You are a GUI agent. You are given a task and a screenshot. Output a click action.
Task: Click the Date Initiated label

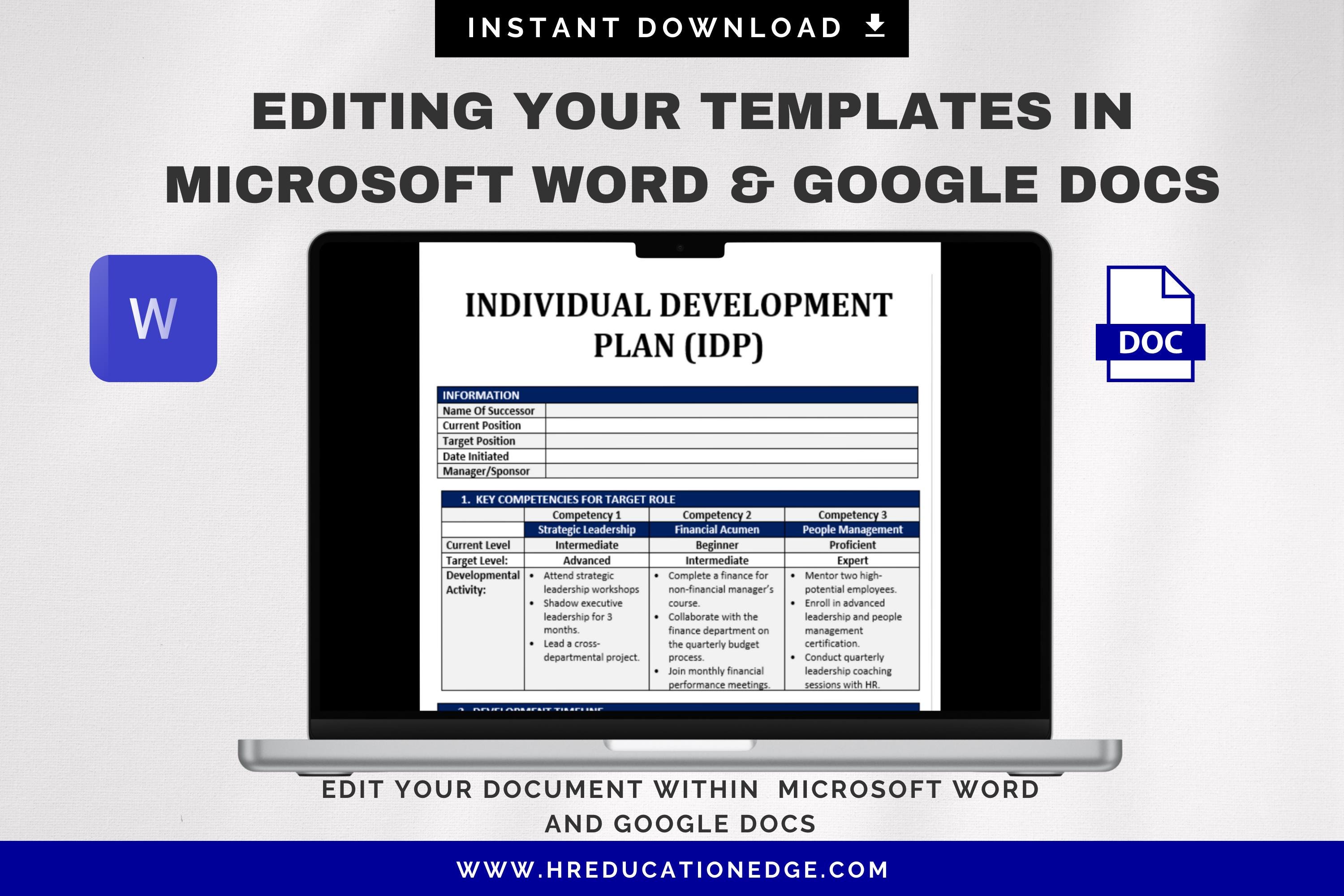(x=475, y=457)
